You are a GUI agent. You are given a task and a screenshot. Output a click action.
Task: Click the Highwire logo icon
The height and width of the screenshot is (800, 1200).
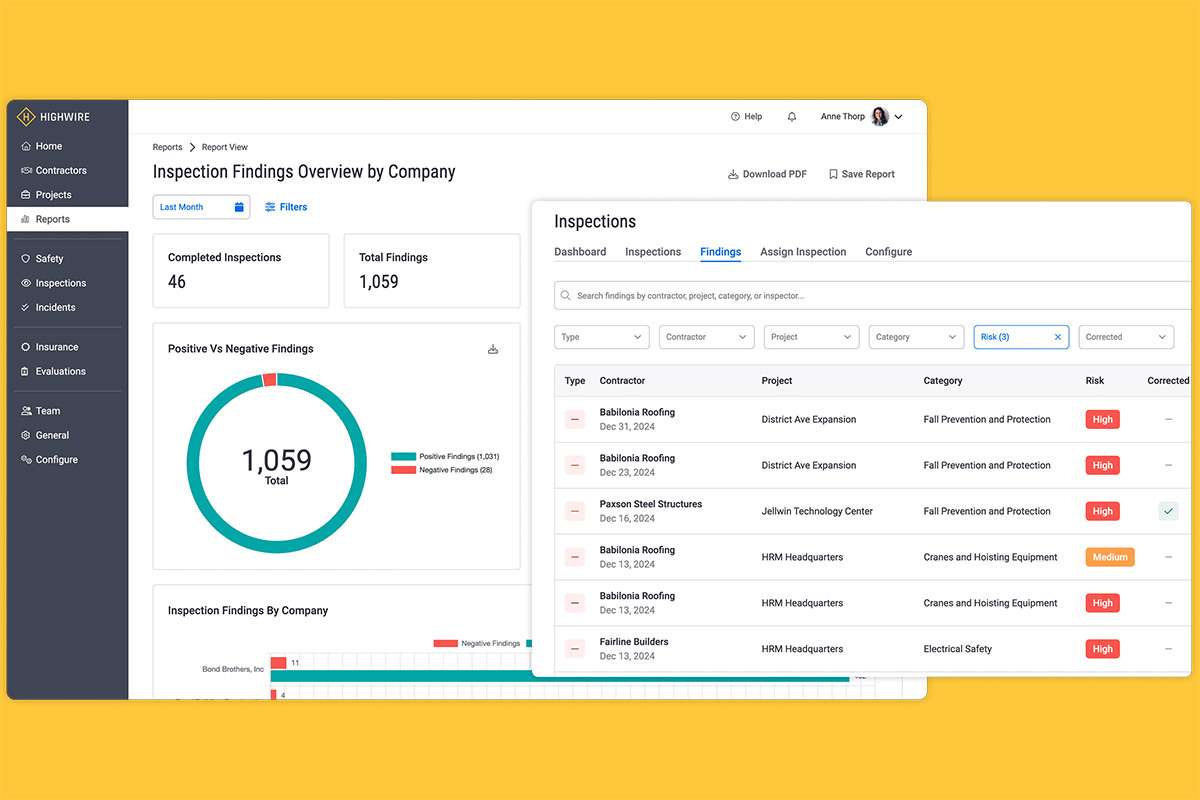pyautogui.click(x=26, y=117)
